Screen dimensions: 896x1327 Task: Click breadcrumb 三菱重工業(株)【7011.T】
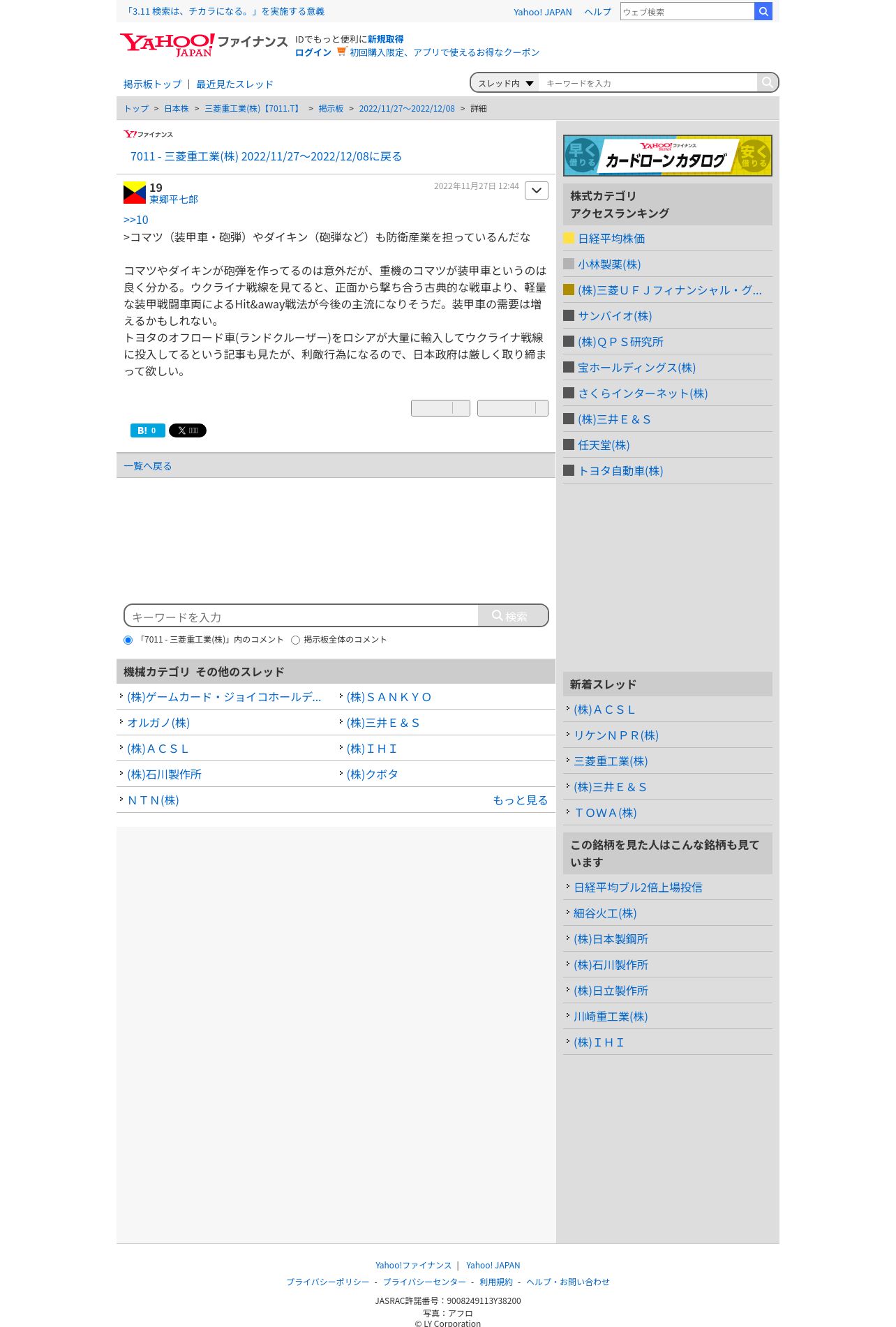click(253, 108)
